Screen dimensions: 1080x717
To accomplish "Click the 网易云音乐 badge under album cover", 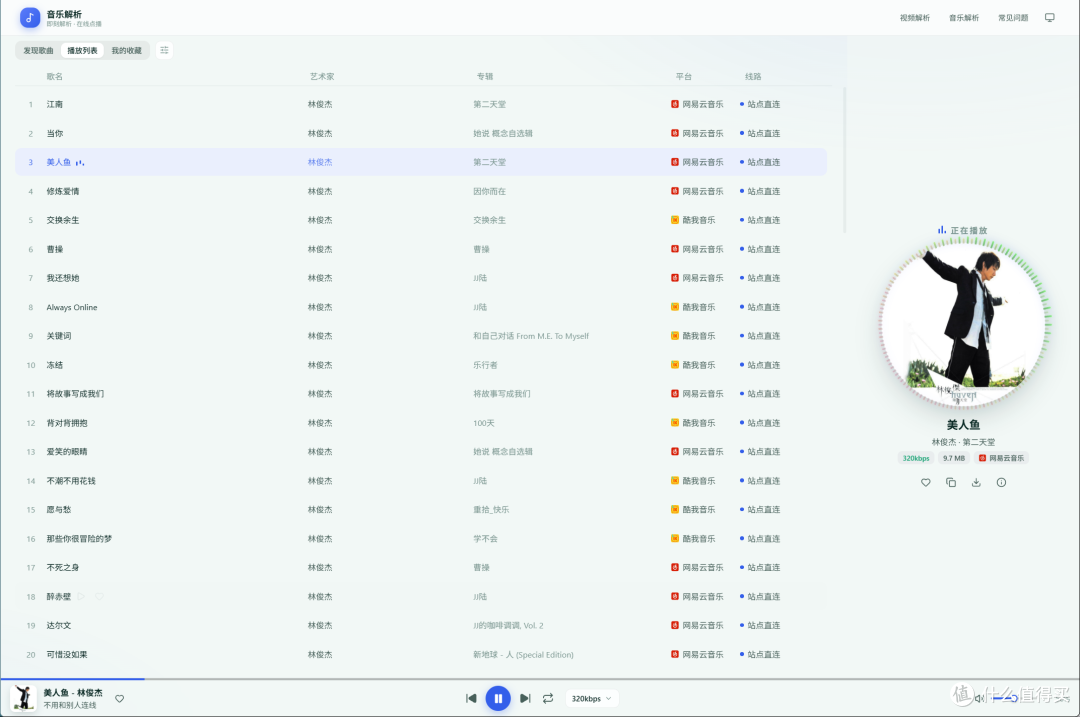I will [x=1001, y=458].
